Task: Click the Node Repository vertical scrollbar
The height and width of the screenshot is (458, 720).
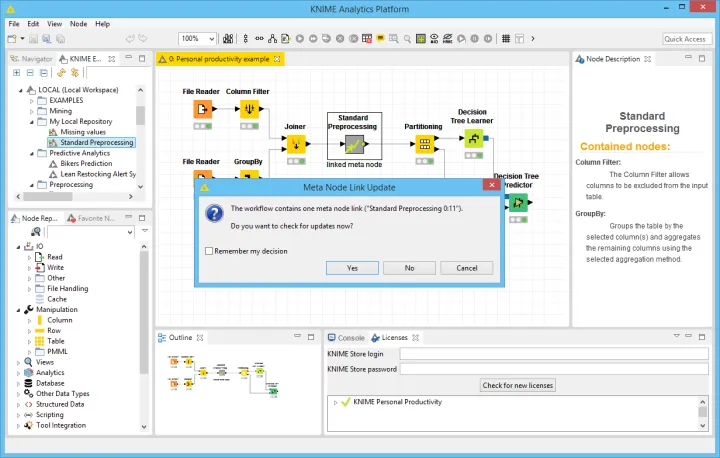Action: point(144,312)
